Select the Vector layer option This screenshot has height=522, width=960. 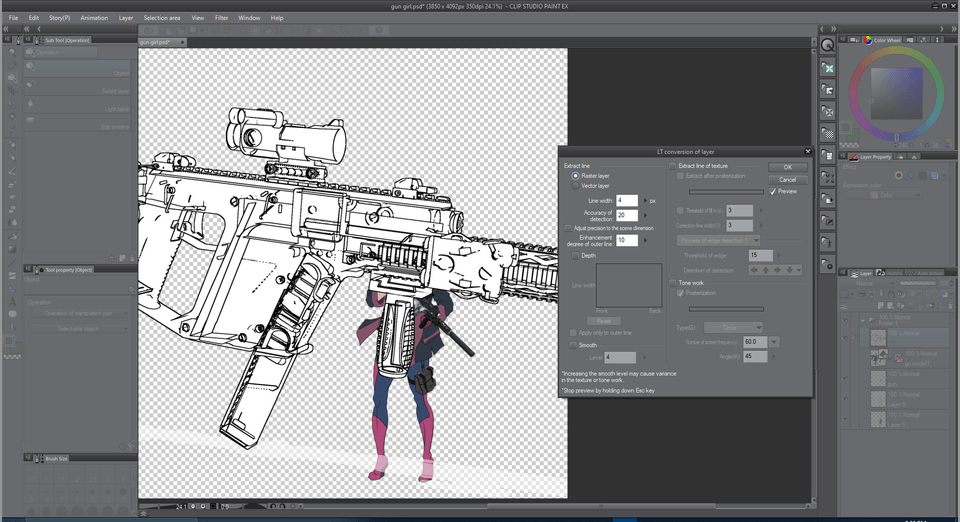(x=576, y=186)
